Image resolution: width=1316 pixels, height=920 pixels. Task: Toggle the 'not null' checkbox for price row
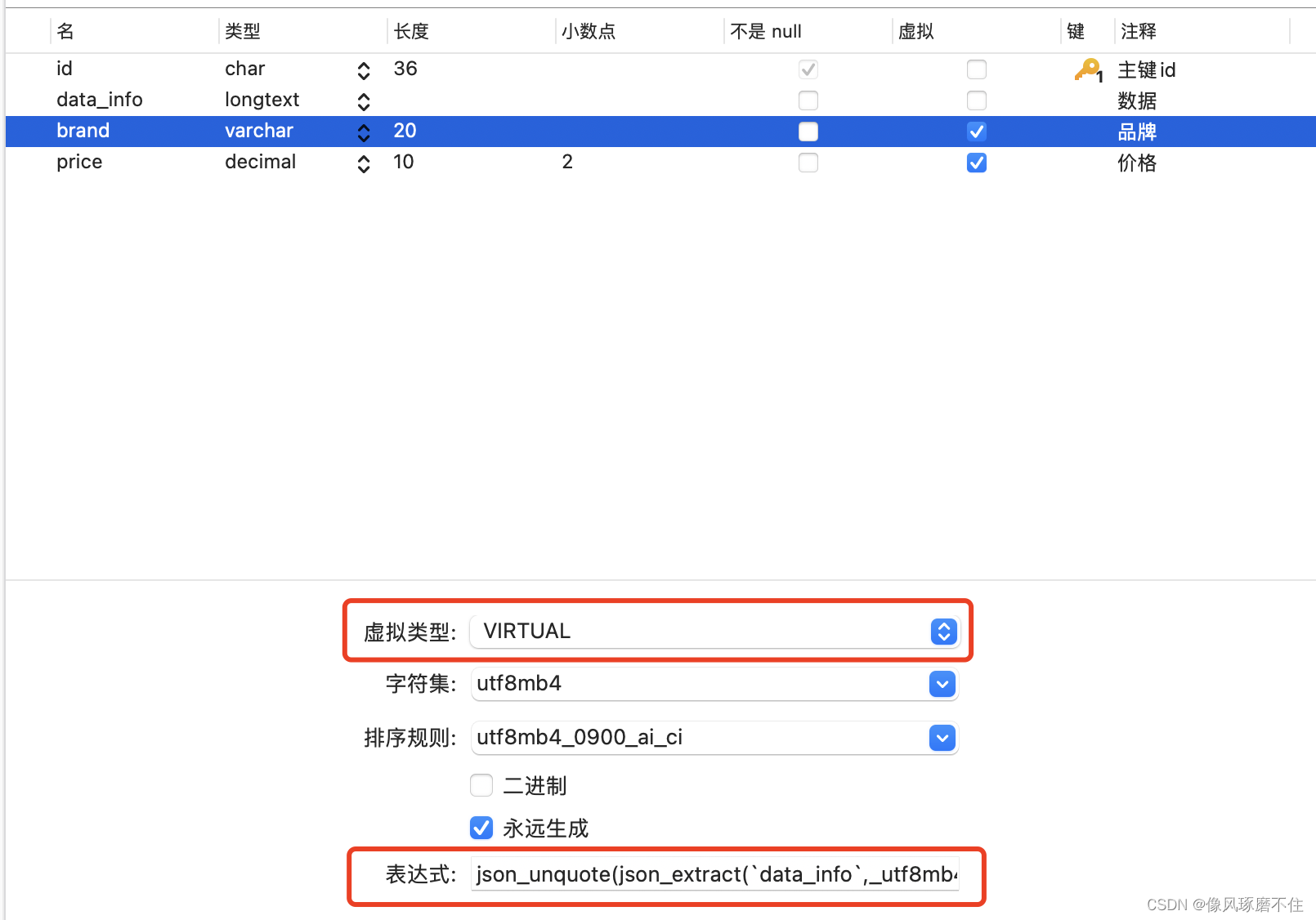coord(808,163)
